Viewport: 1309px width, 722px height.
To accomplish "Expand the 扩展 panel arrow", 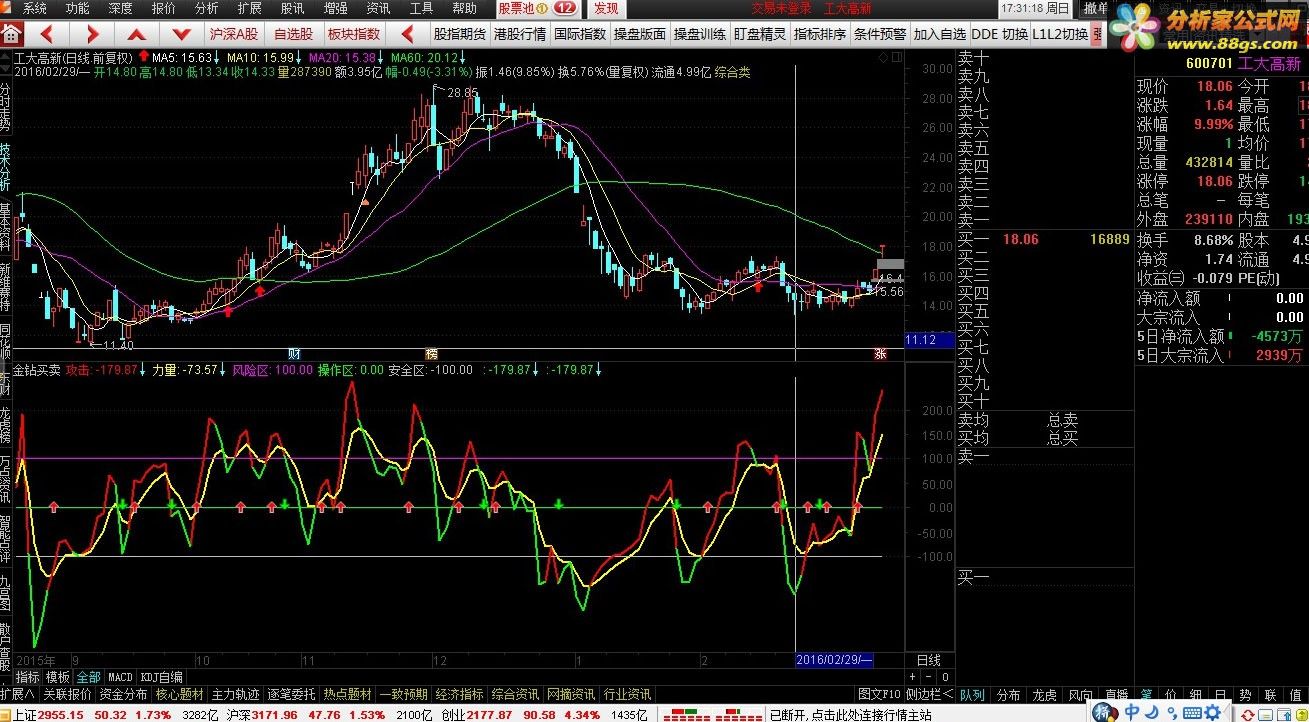I will coord(18,694).
